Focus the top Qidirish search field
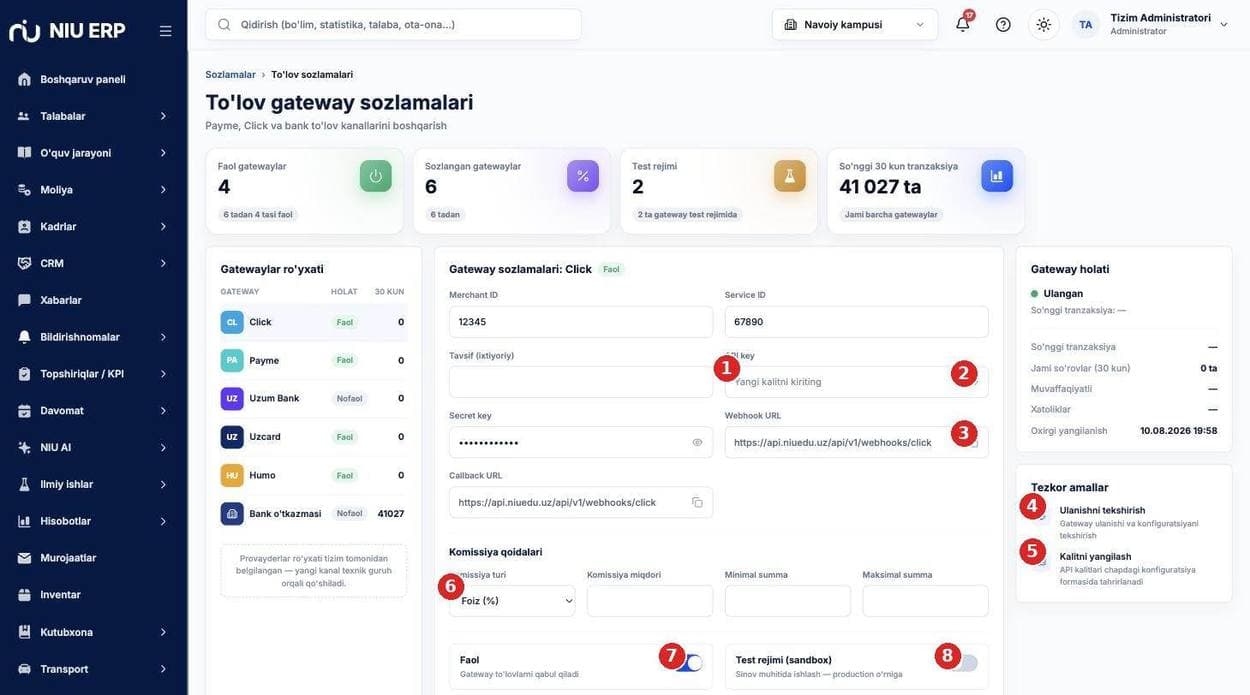This screenshot has height=695, width=1250. [x=393, y=24]
